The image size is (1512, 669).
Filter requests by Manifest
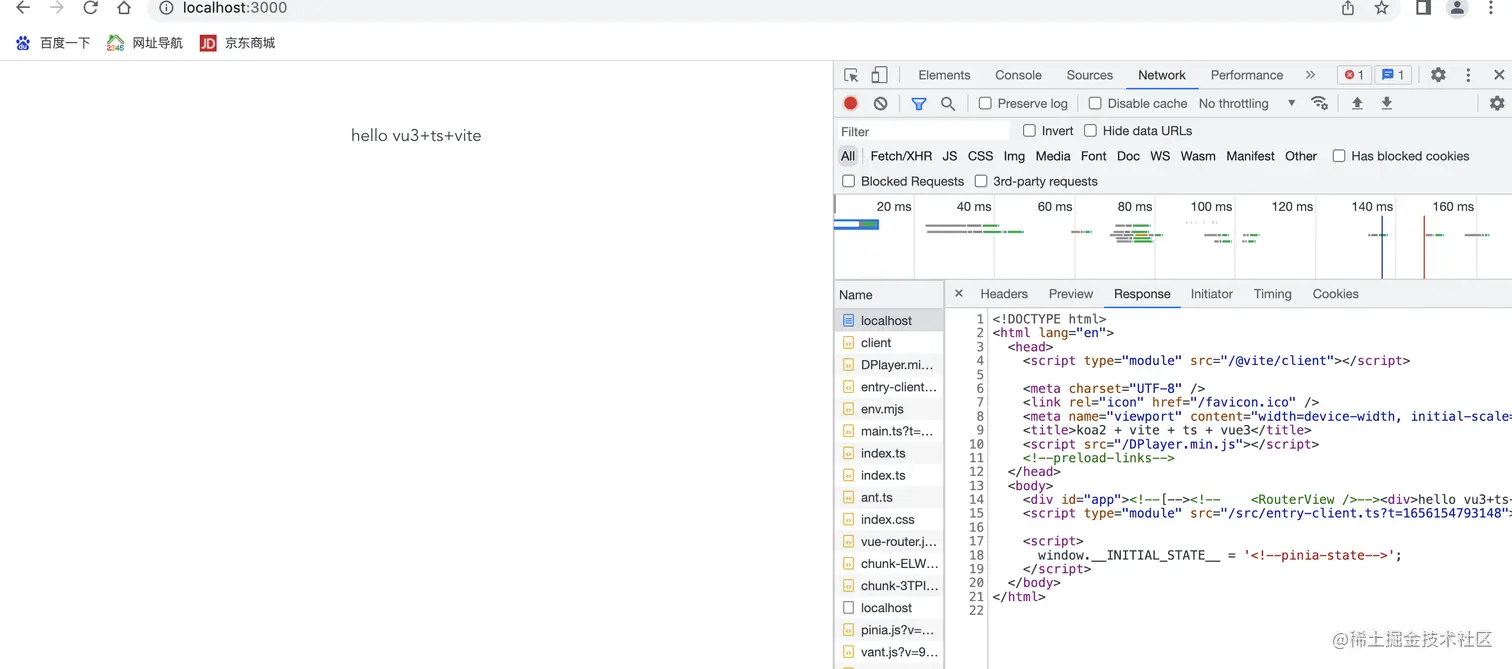tap(1250, 156)
